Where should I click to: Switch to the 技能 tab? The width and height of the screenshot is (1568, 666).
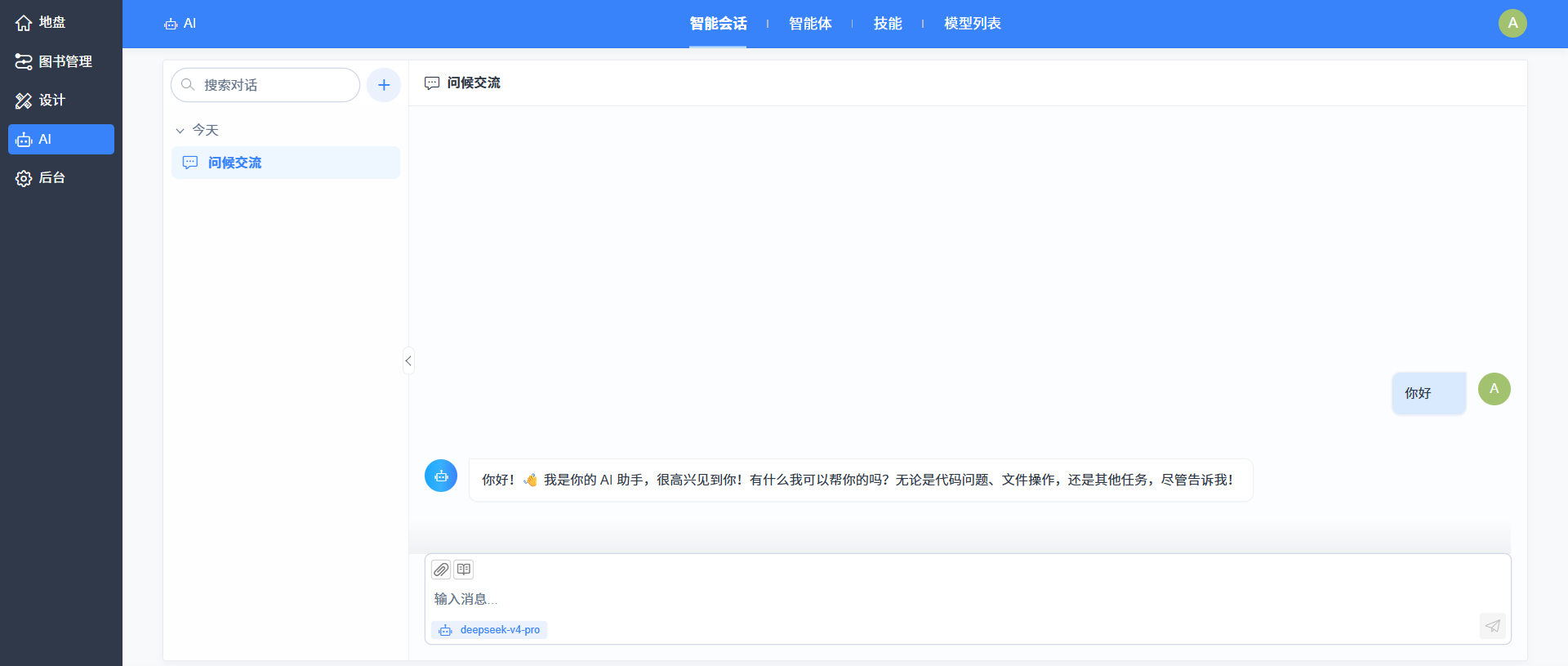(x=888, y=24)
